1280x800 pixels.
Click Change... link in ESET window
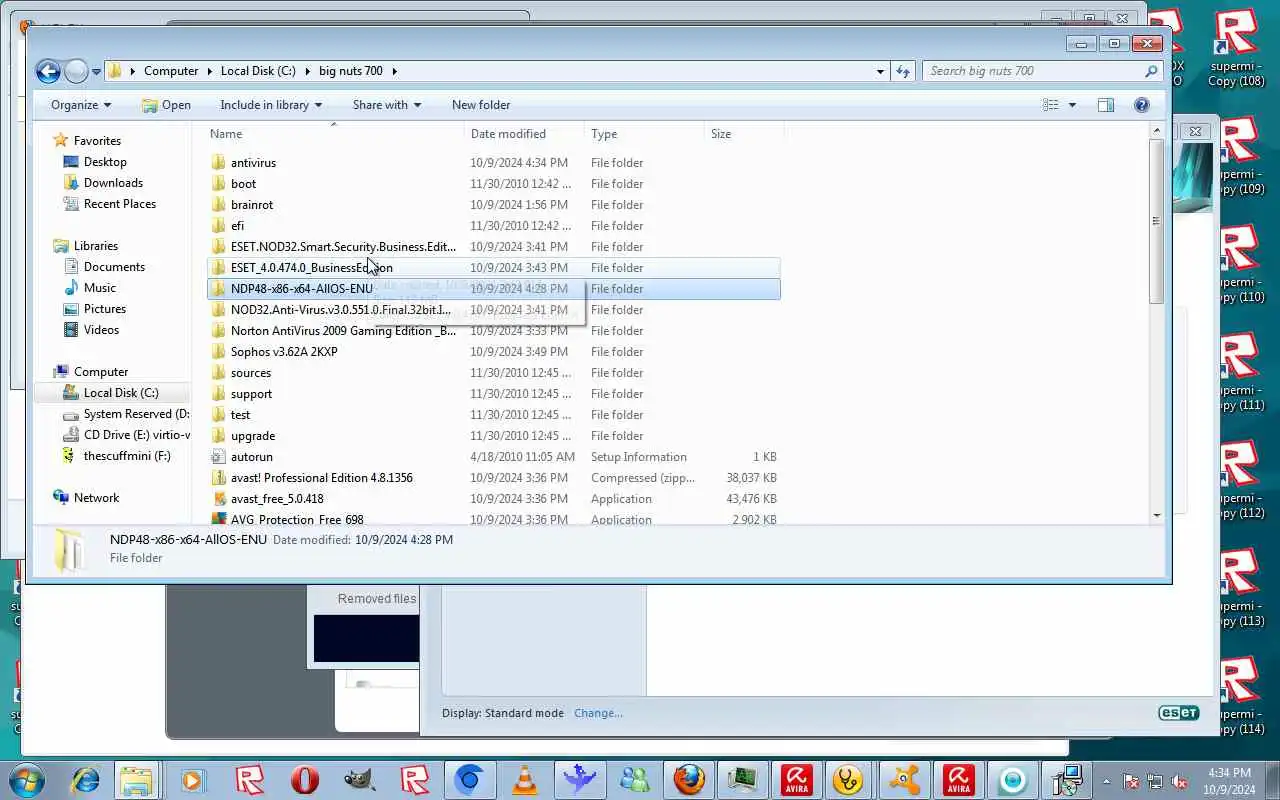tap(598, 713)
